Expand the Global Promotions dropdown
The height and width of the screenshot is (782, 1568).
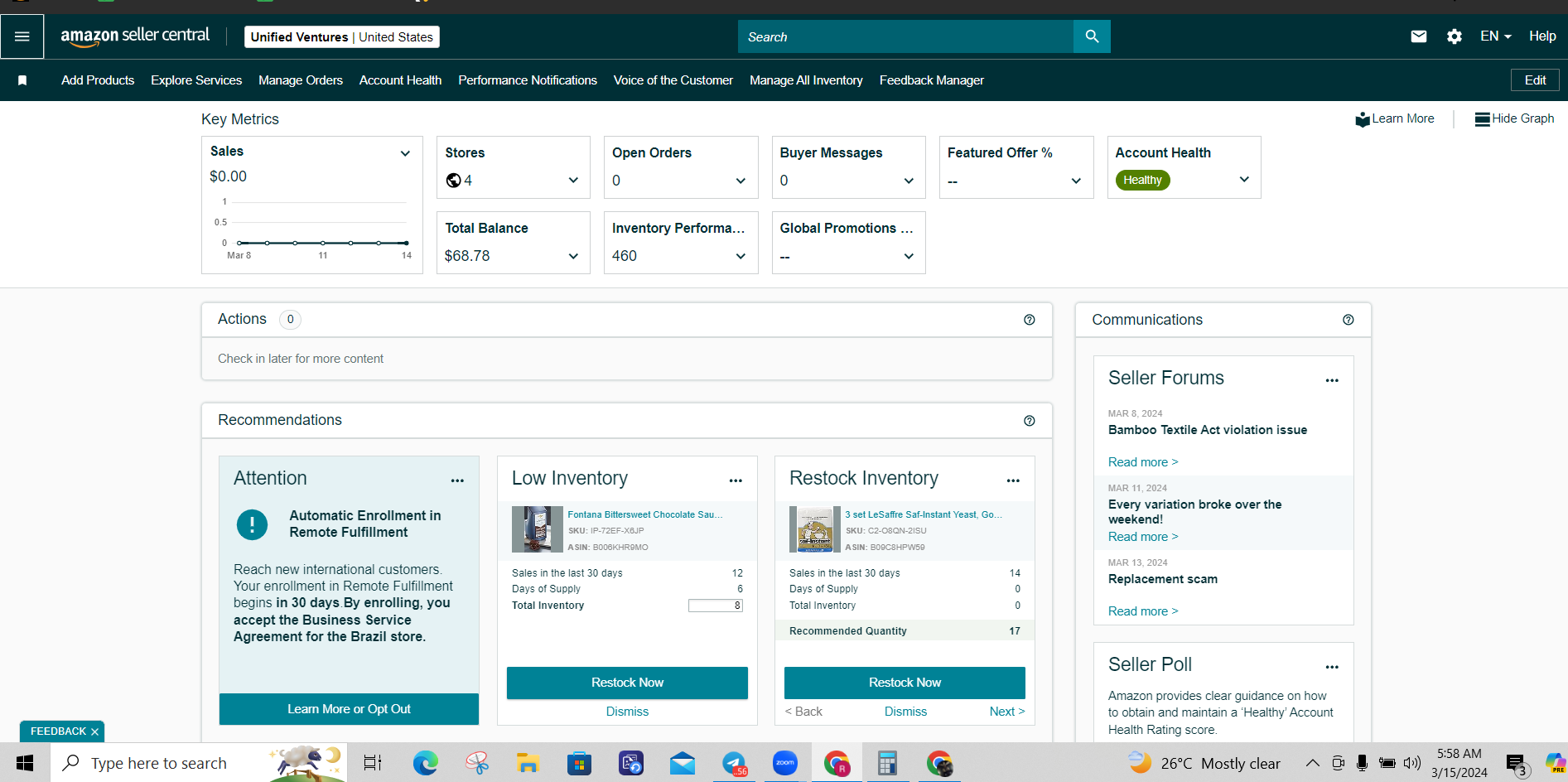coord(909,256)
